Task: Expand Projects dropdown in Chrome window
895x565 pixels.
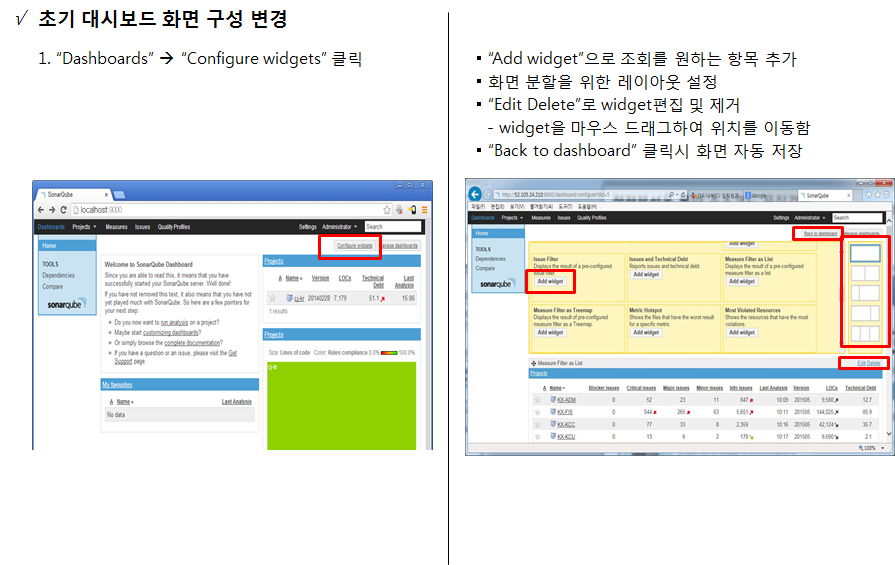Action: coord(84,227)
